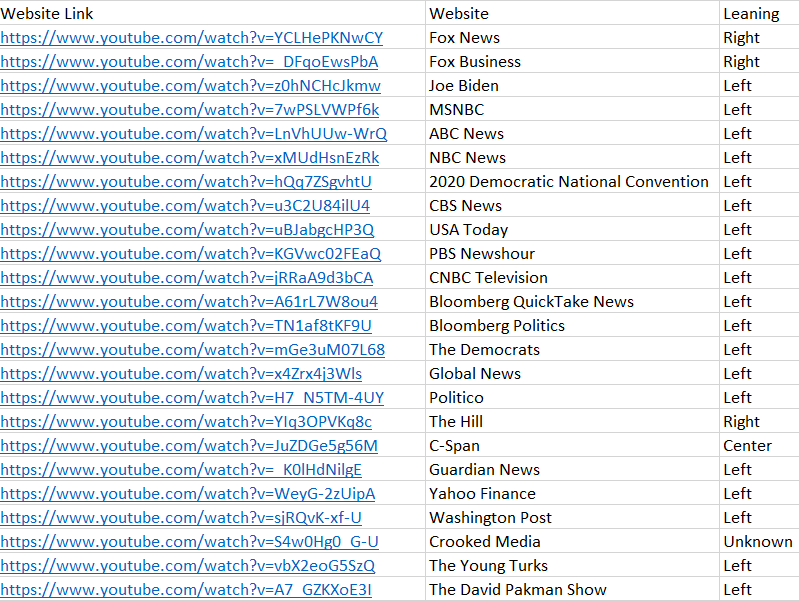Select the 'USA Today' cell

[572, 229]
